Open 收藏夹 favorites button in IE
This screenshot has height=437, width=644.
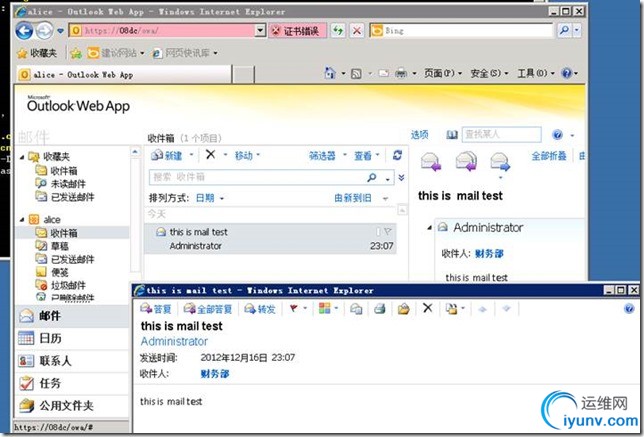37,53
